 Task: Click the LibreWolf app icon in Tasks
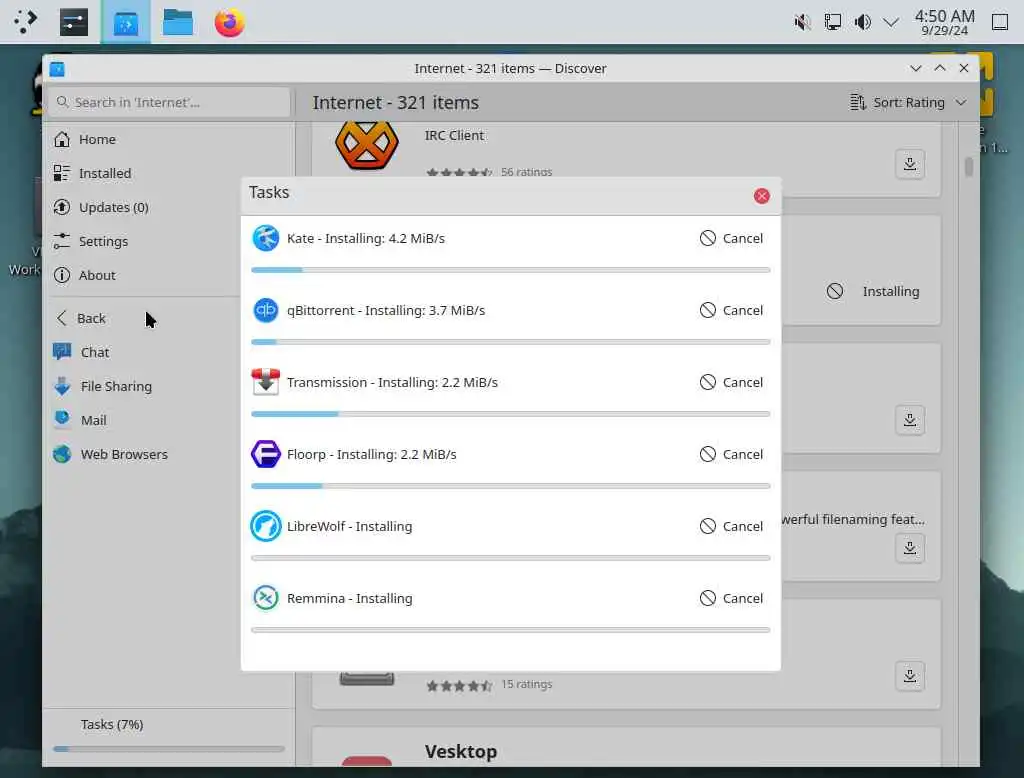point(266,526)
